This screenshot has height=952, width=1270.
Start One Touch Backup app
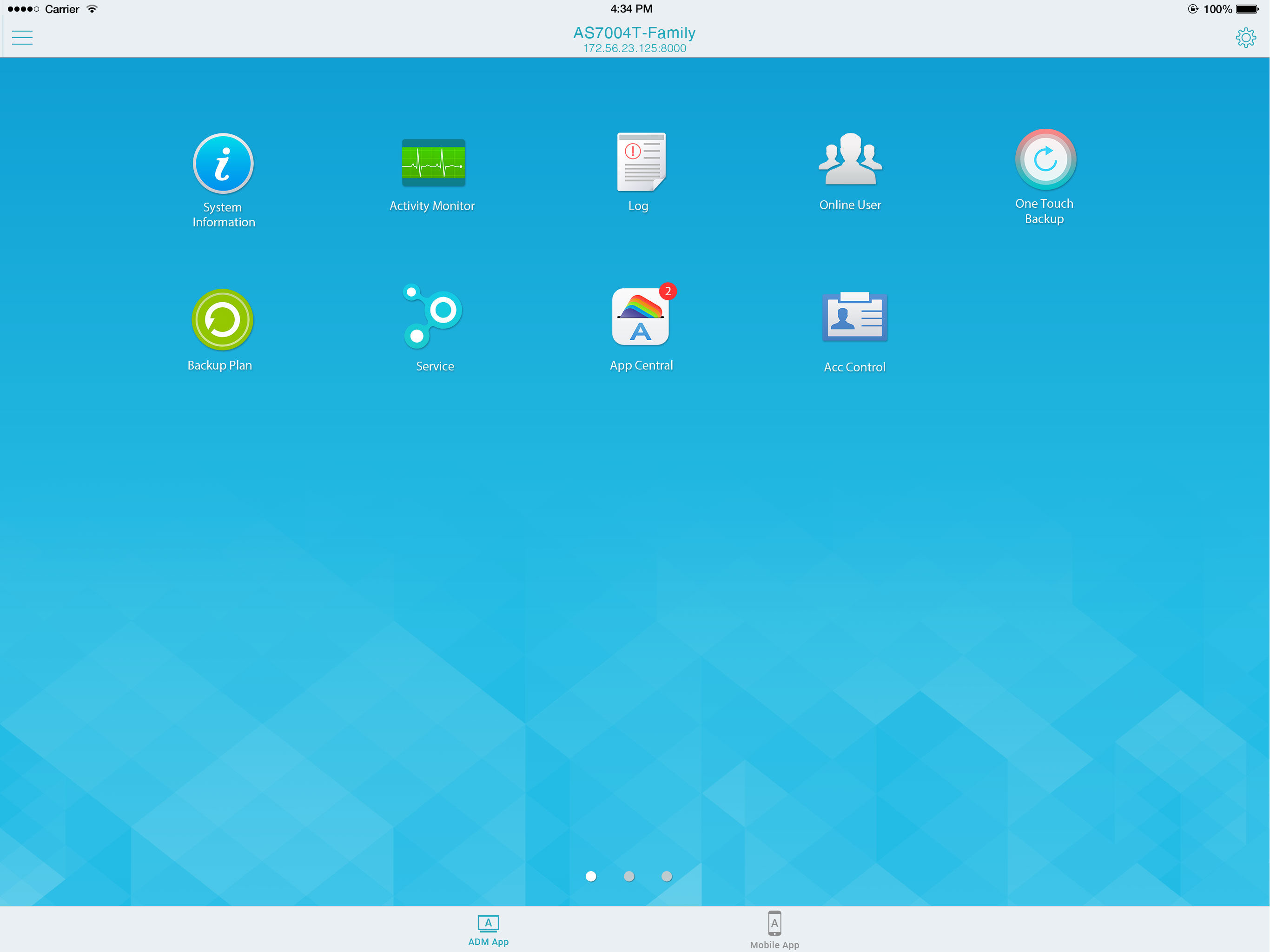tap(1045, 159)
